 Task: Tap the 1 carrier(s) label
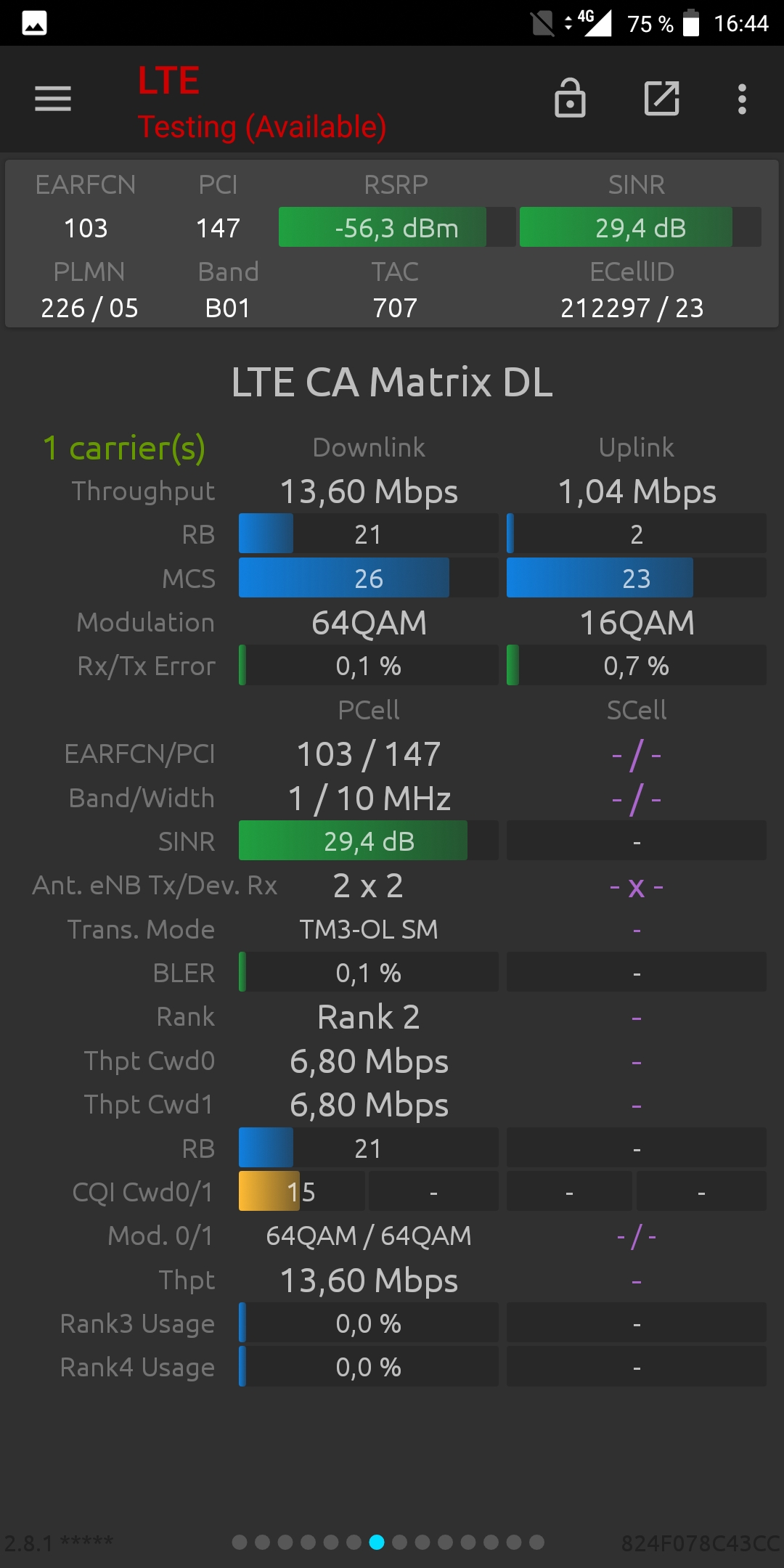pyautogui.click(x=124, y=448)
